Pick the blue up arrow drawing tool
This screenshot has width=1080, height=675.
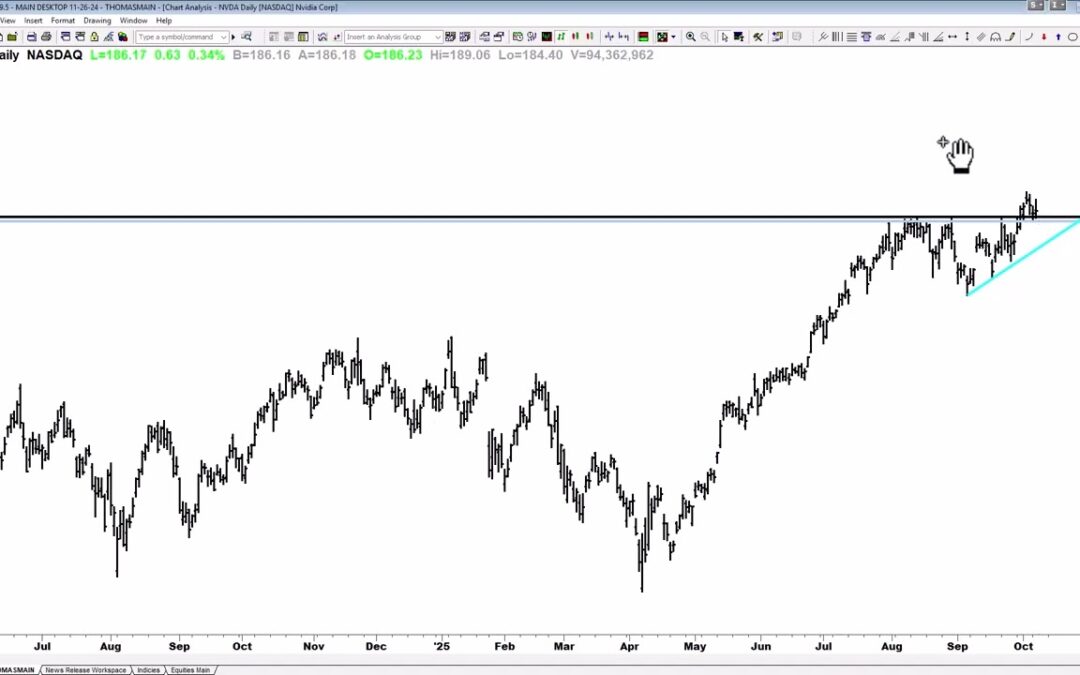coord(1058,37)
